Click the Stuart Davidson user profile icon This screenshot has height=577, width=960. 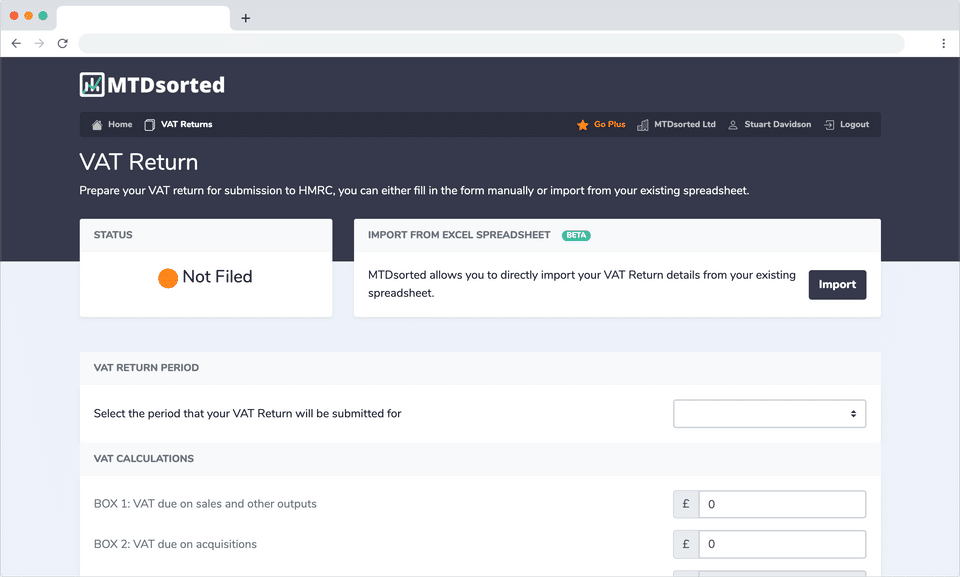[x=733, y=125]
